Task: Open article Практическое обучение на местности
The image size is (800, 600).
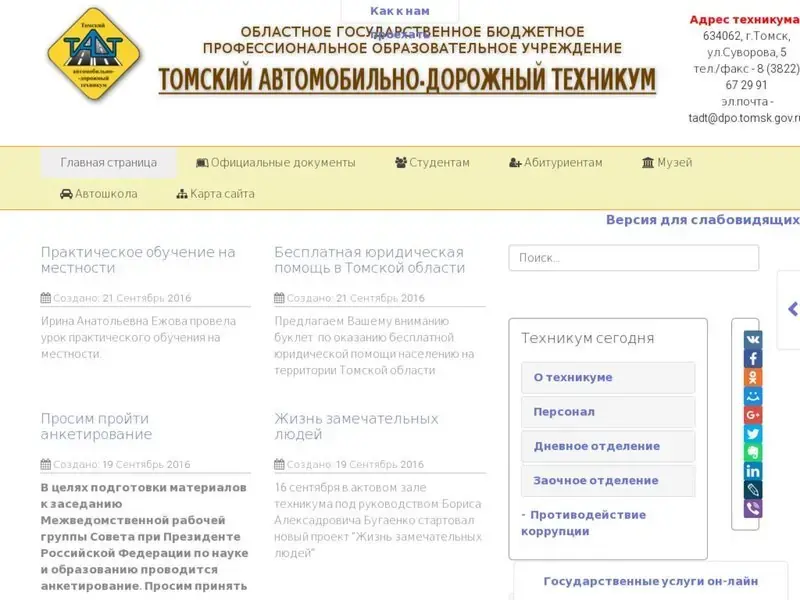Action: tap(138, 260)
